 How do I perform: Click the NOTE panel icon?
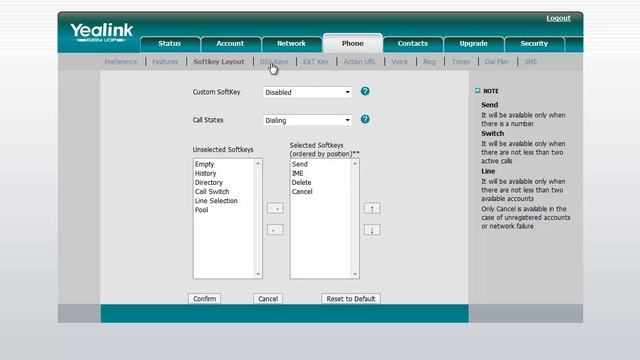click(477, 91)
